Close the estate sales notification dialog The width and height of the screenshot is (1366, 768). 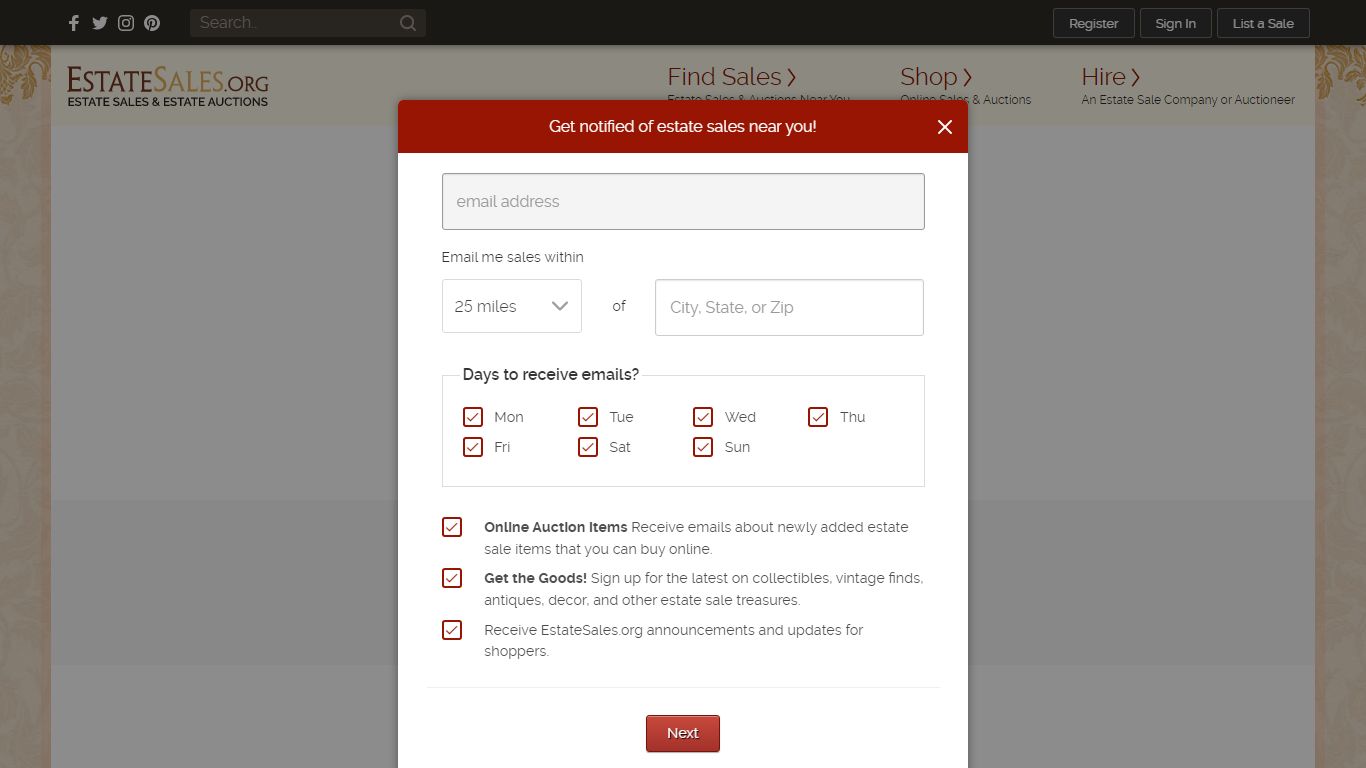(x=945, y=127)
